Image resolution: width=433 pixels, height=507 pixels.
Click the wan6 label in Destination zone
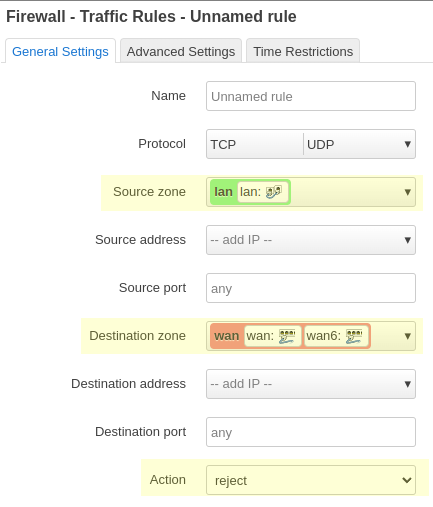[323, 336]
